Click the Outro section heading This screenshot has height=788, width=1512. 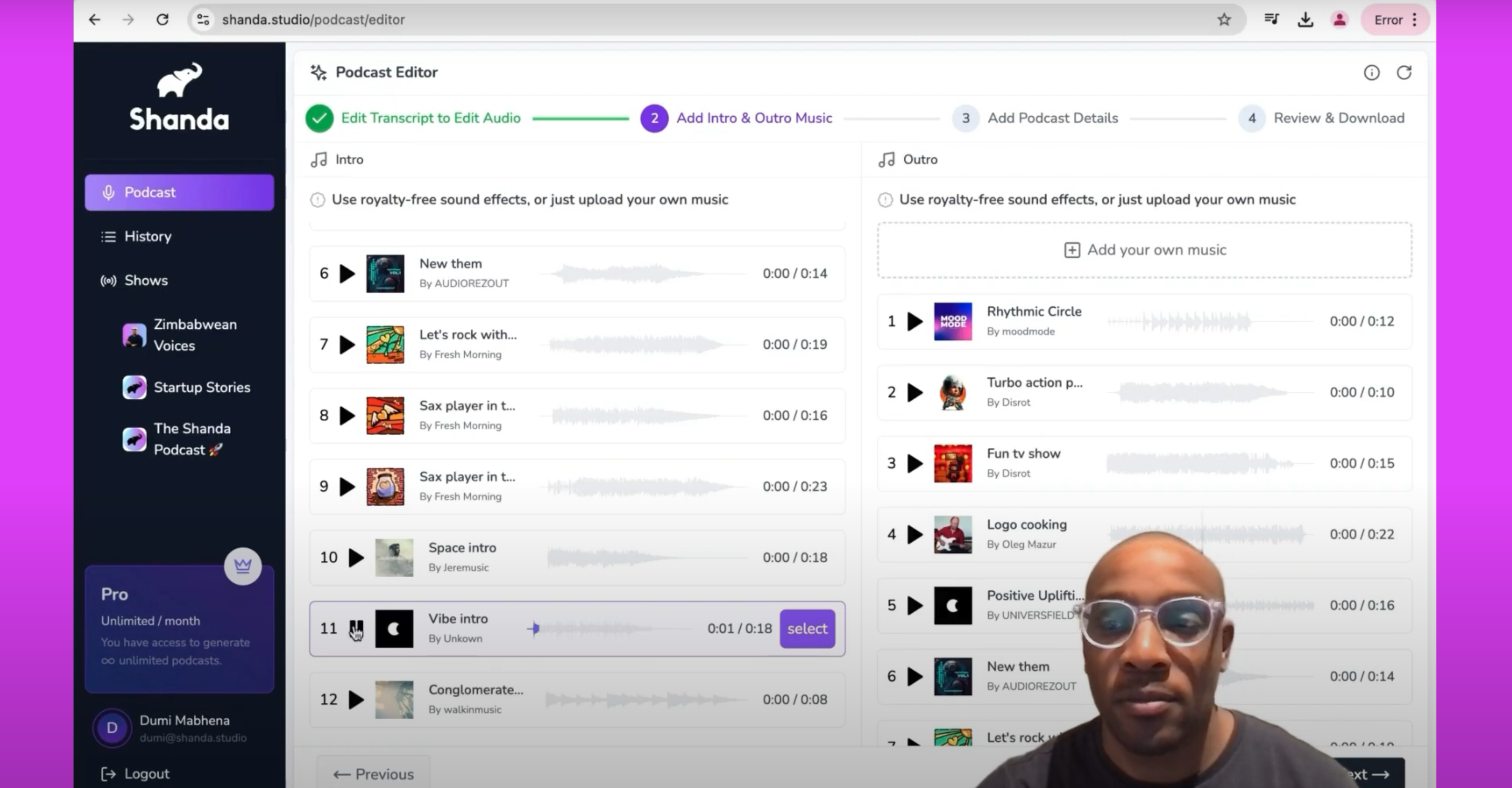pyautogui.click(x=907, y=160)
